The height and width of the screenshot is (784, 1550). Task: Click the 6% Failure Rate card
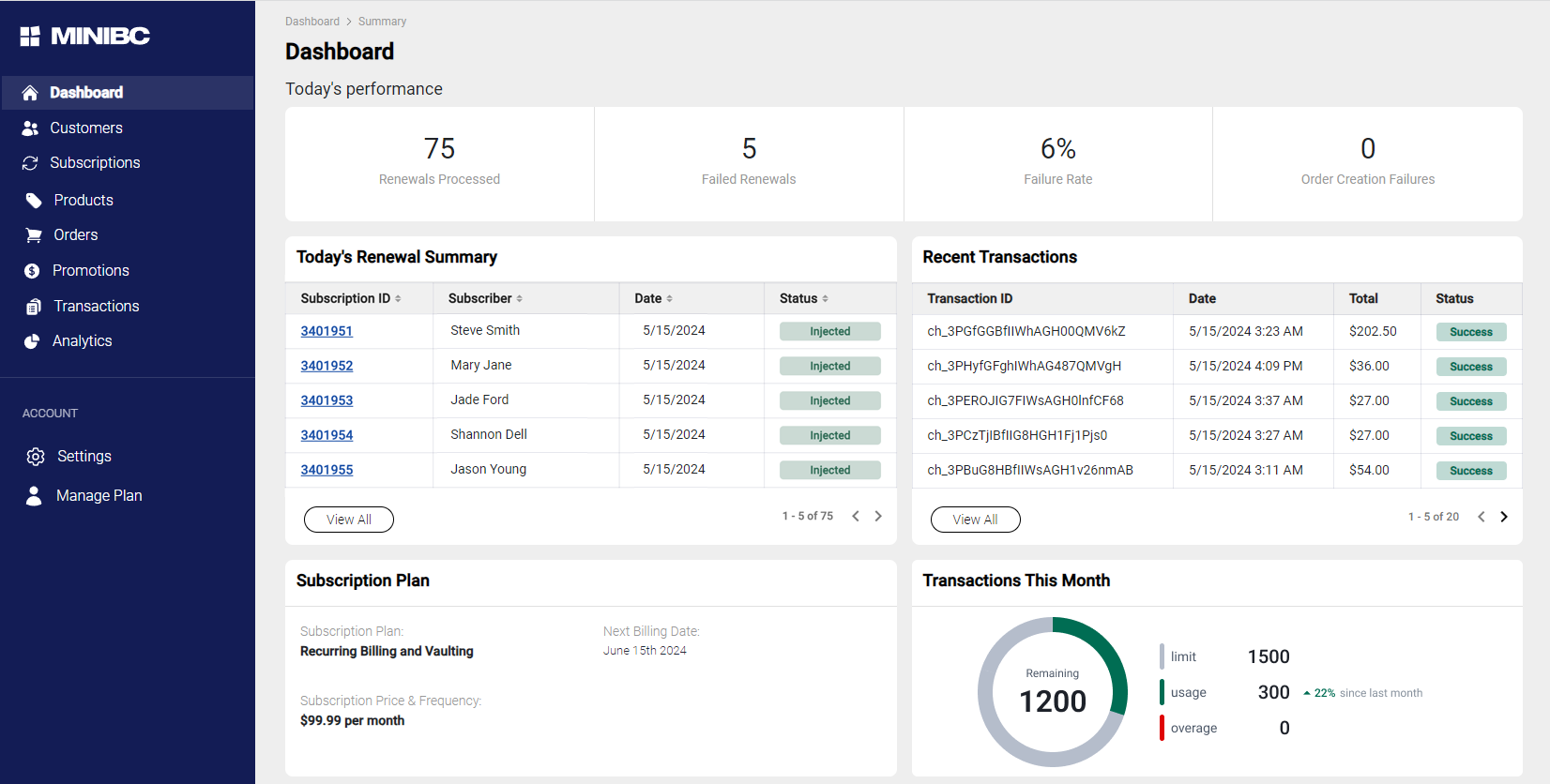[x=1058, y=164]
